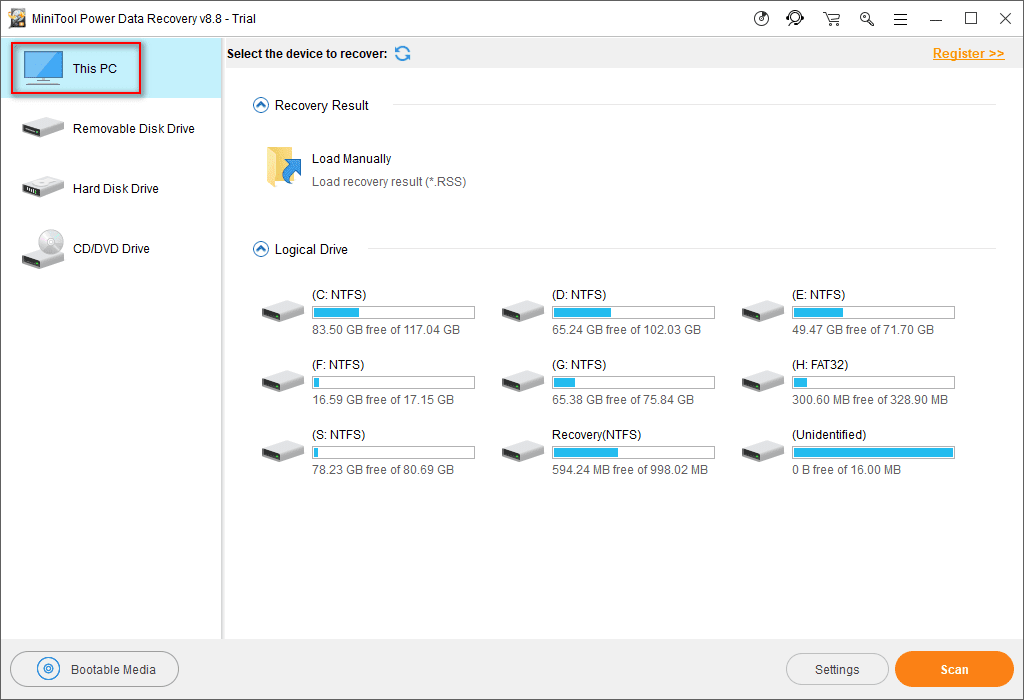Click the (F: NTFS) drive label
The height and width of the screenshot is (700, 1024).
tap(338, 364)
